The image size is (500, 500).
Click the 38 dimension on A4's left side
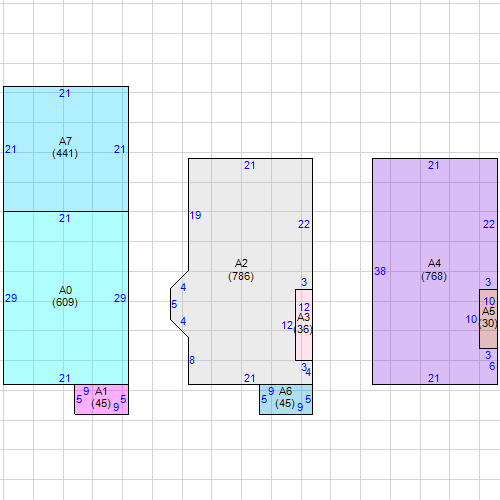pyautogui.click(x=380, y=271)
